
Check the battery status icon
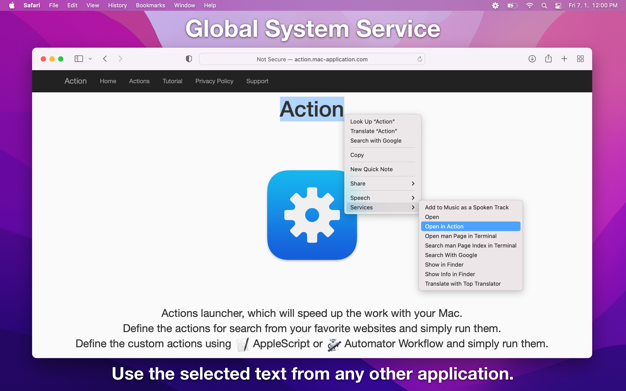512,6
